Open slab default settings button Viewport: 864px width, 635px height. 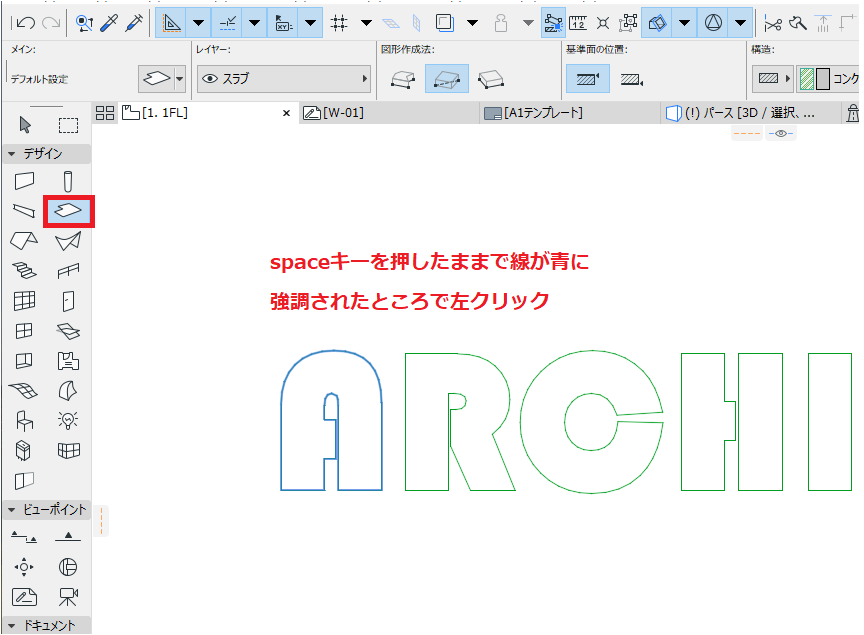pyautogui.click(x=161, y=79)
